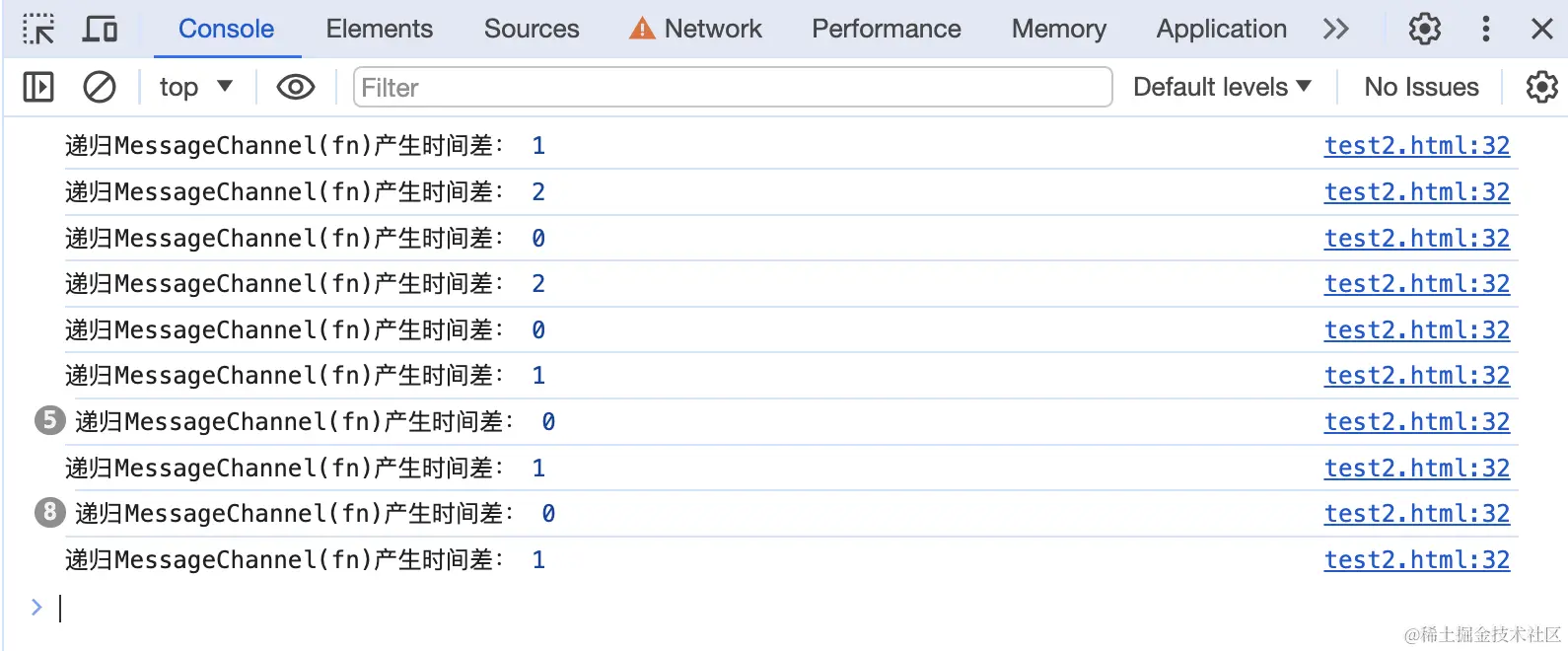Open the customize DevTools three-dot menu
This screenshot has width=1568, height=651.
coord(1485,29)
